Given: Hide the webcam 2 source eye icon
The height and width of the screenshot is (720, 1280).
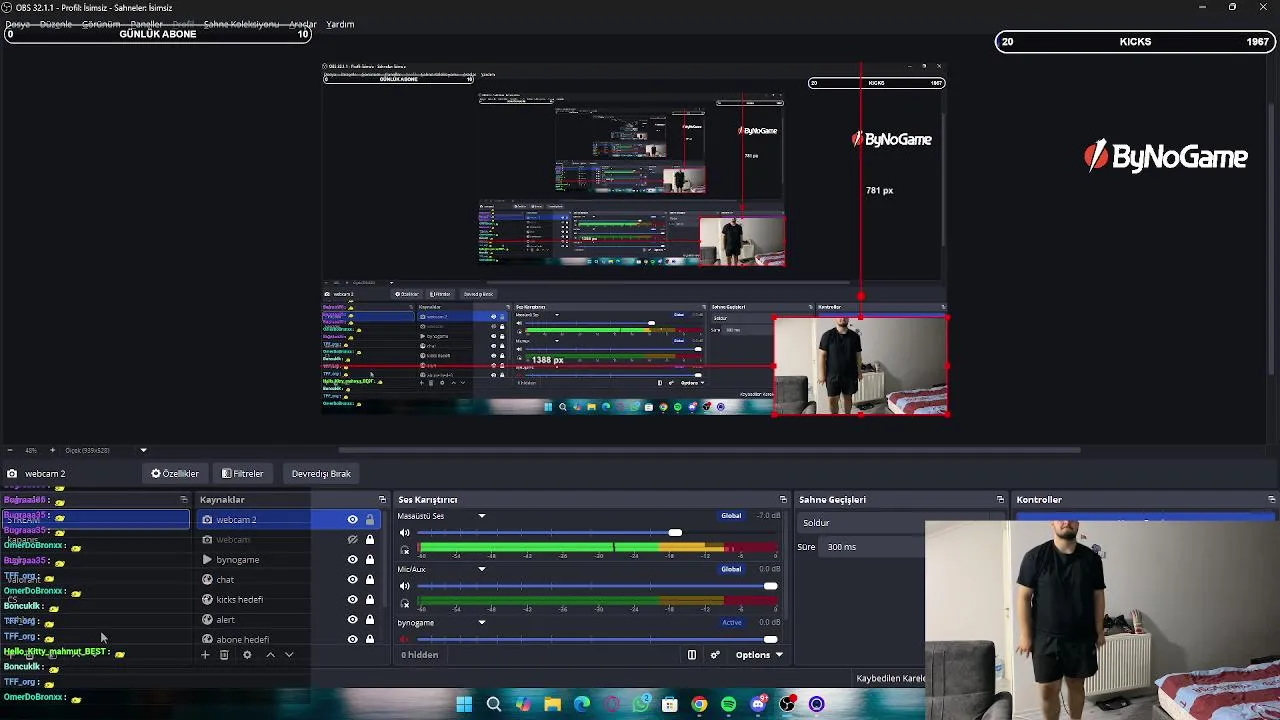Looking at the screenshot, I should [352, 520].
